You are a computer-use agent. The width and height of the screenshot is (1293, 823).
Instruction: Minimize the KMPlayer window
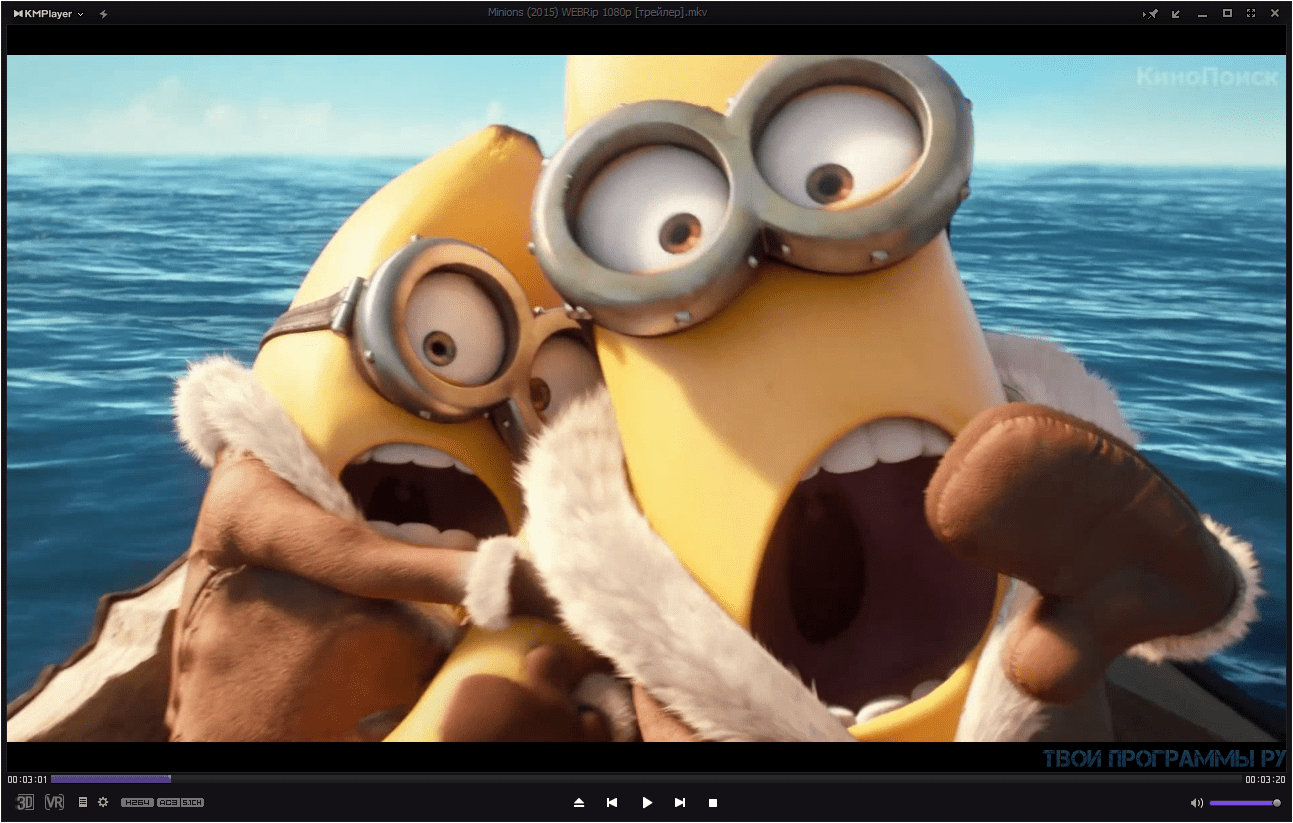(1202, 14)
